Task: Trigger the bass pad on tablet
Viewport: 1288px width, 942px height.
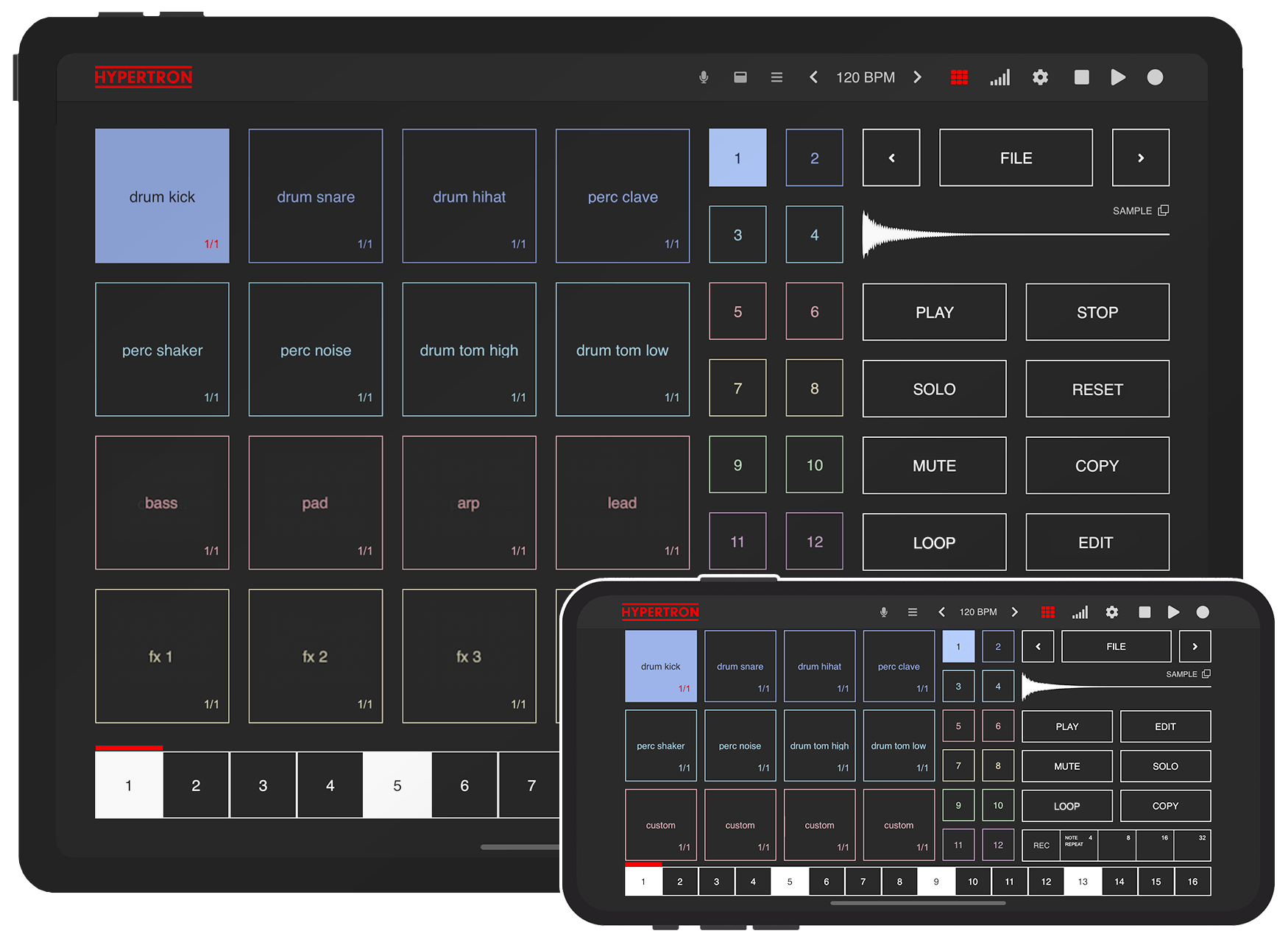Action: coord(162,503)
